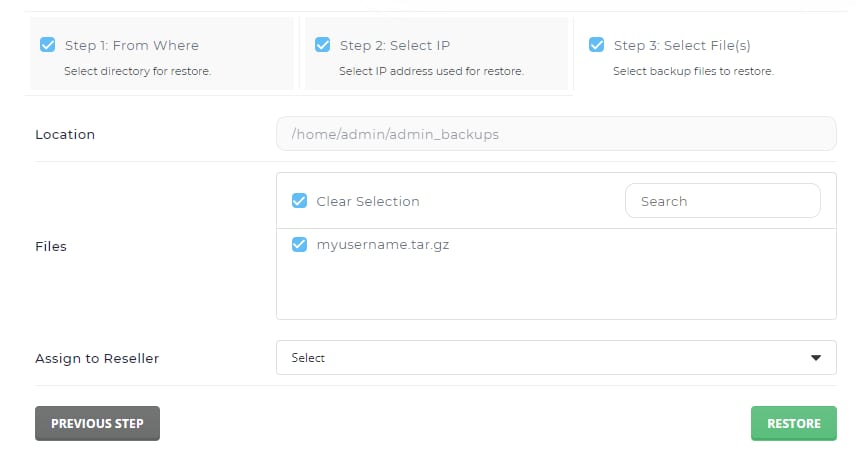The image size is (860, 474).
Task: Uncheck the myusername.tar.gz file checkbox
Action: [299, 244]
